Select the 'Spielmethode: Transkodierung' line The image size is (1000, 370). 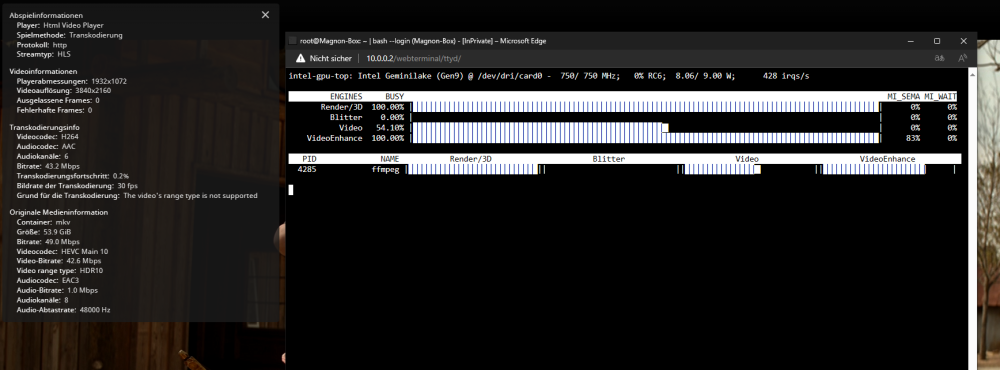(70, 36)
